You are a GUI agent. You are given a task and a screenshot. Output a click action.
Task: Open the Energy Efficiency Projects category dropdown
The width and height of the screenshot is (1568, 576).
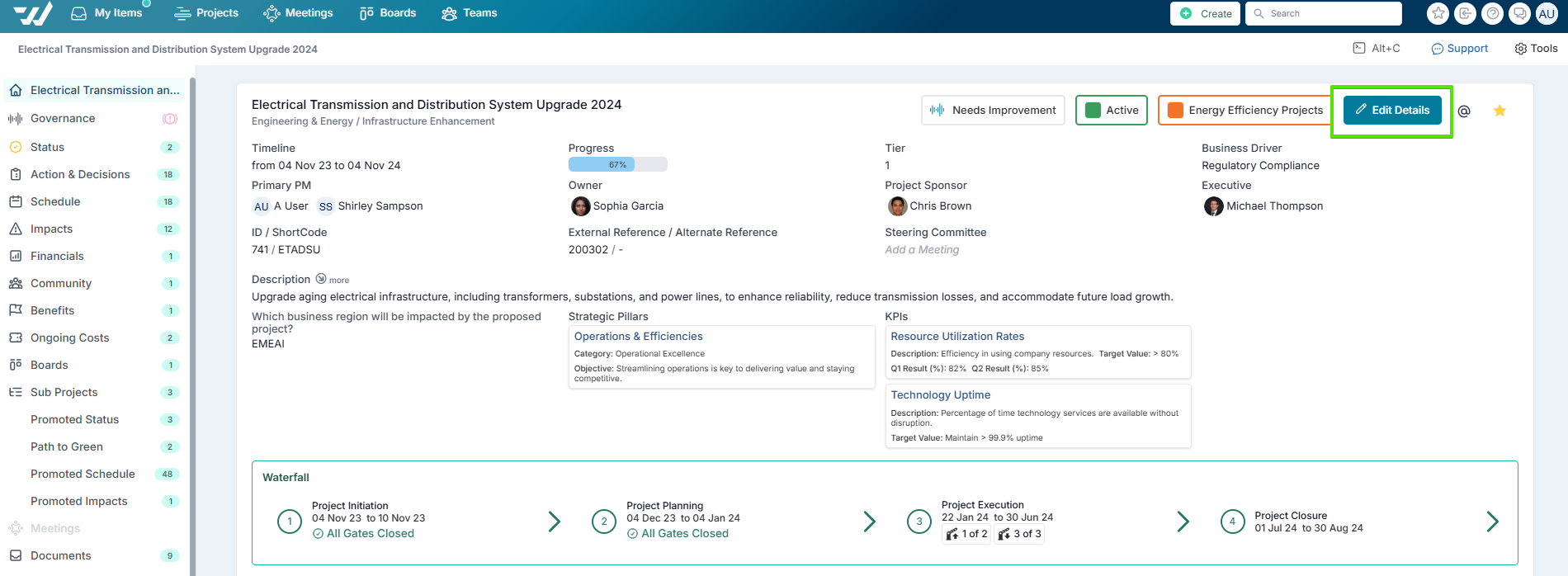tap(1244, 110)
